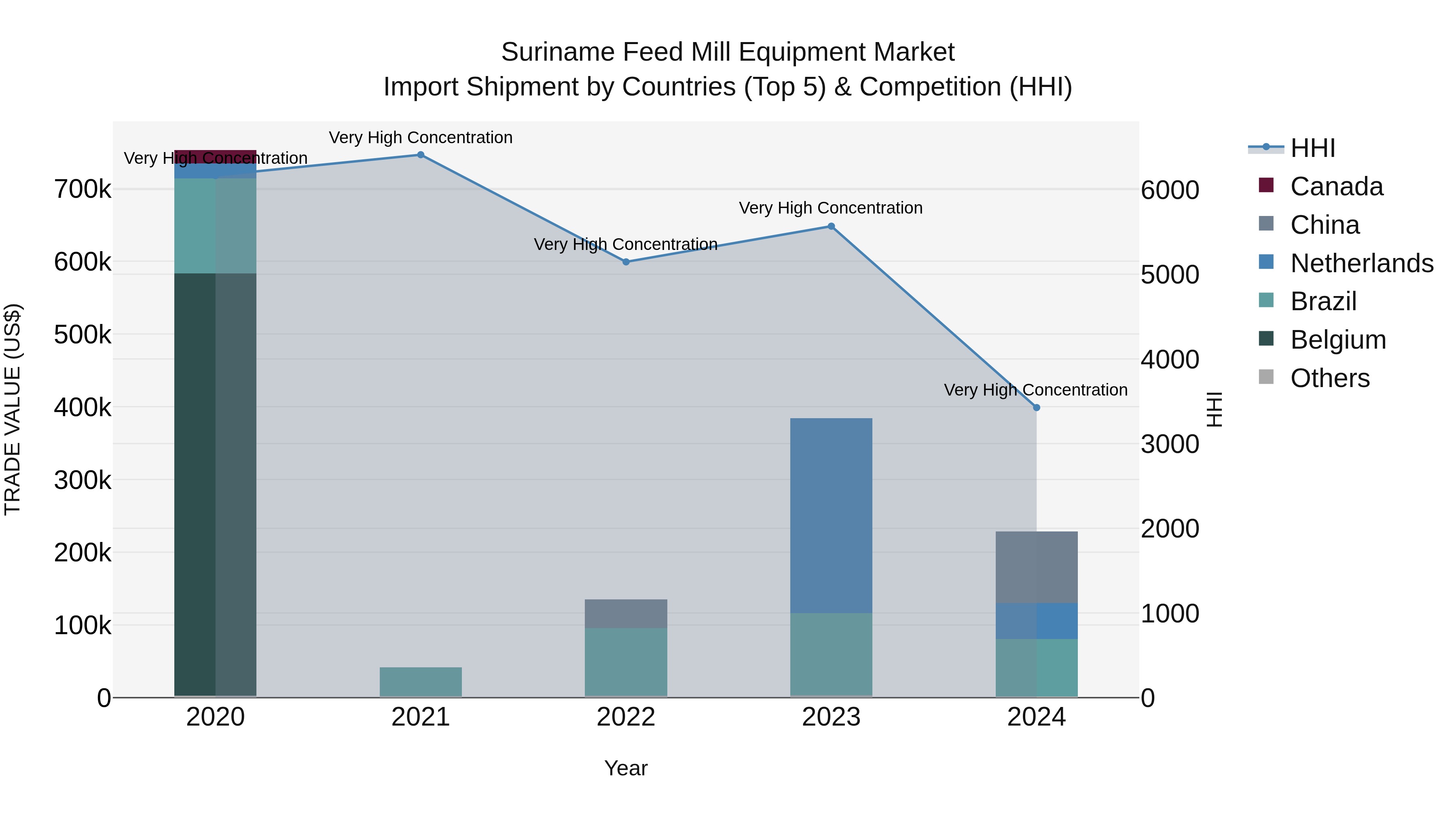Click the 1000 right axis tick label
1456x819 pixels.
(1170, 614)
